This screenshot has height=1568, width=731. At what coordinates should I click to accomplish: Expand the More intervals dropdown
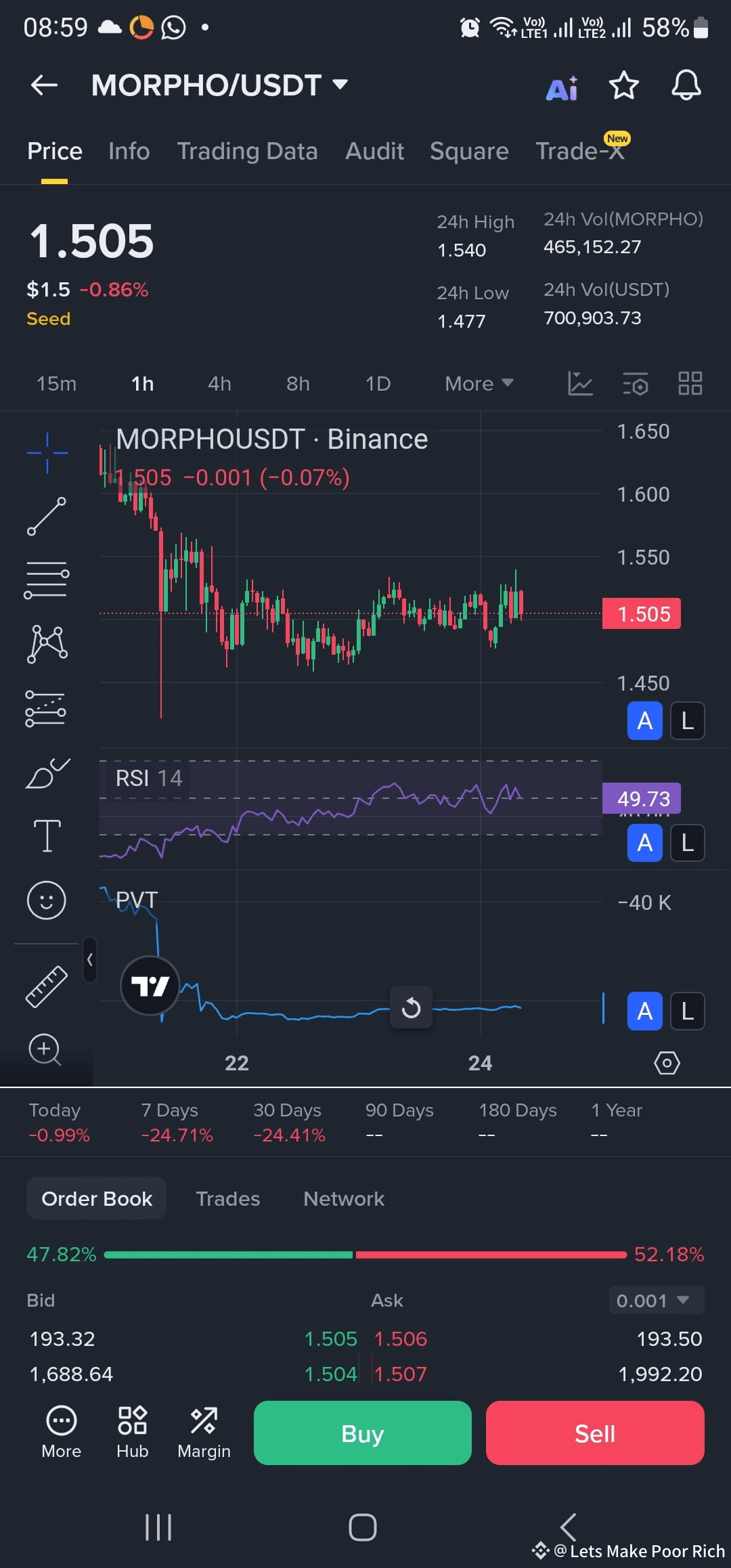(479, 384)
